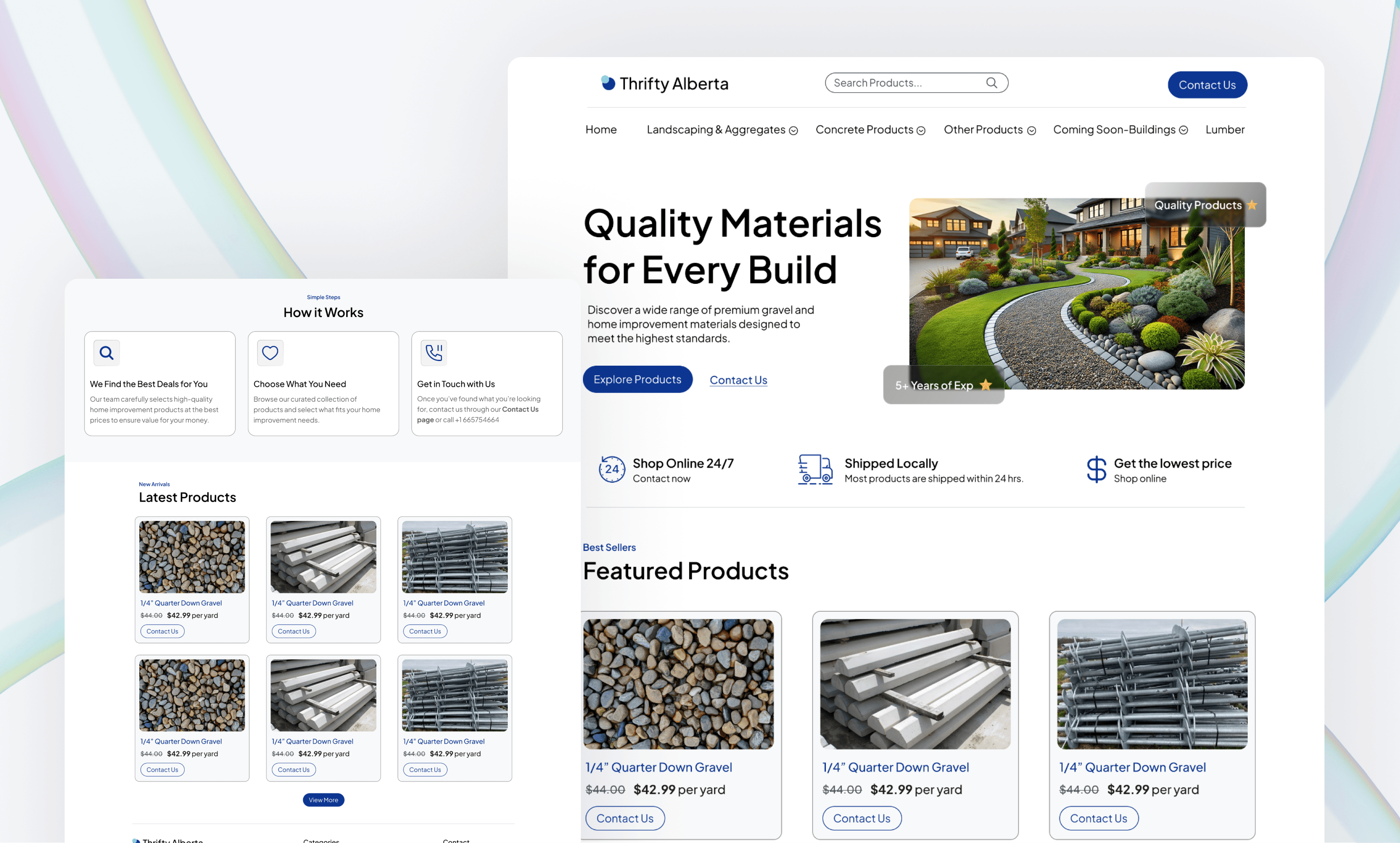Open the top-row steel piles photo in Latest Products
Image resolution: width=1400 pixels, height=843 pixels.
455,557
